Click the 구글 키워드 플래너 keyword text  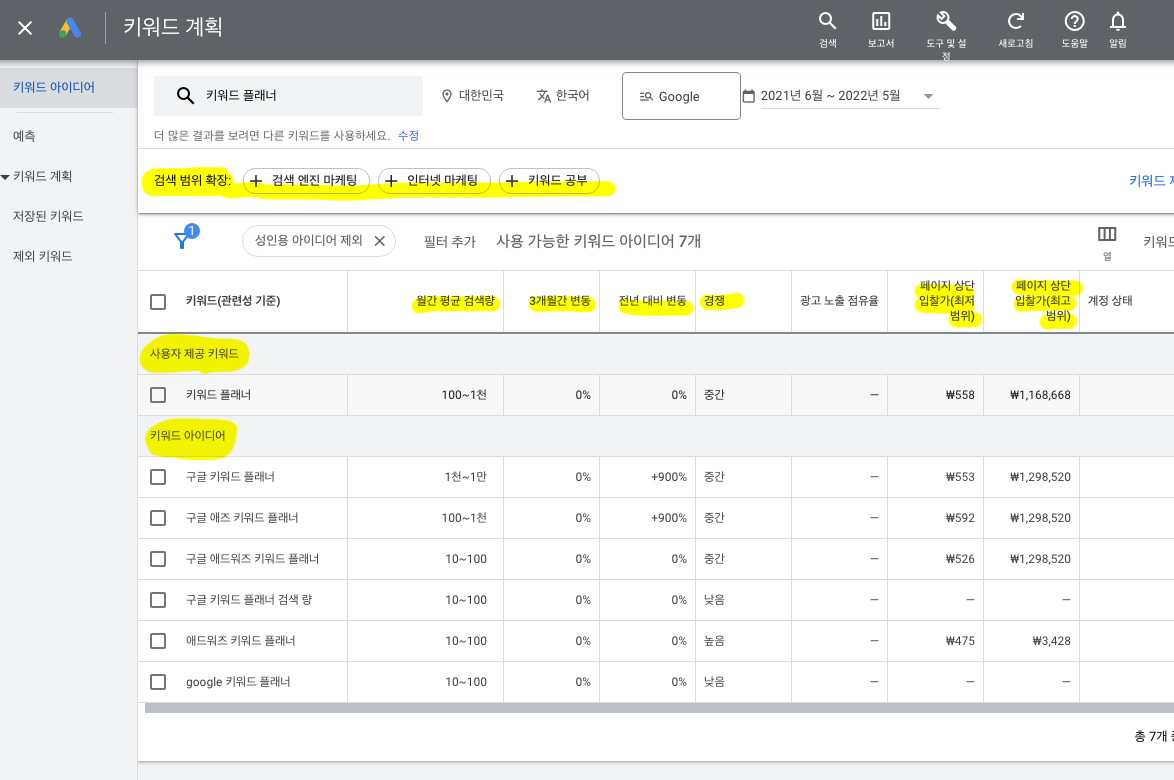pos(231,477)
